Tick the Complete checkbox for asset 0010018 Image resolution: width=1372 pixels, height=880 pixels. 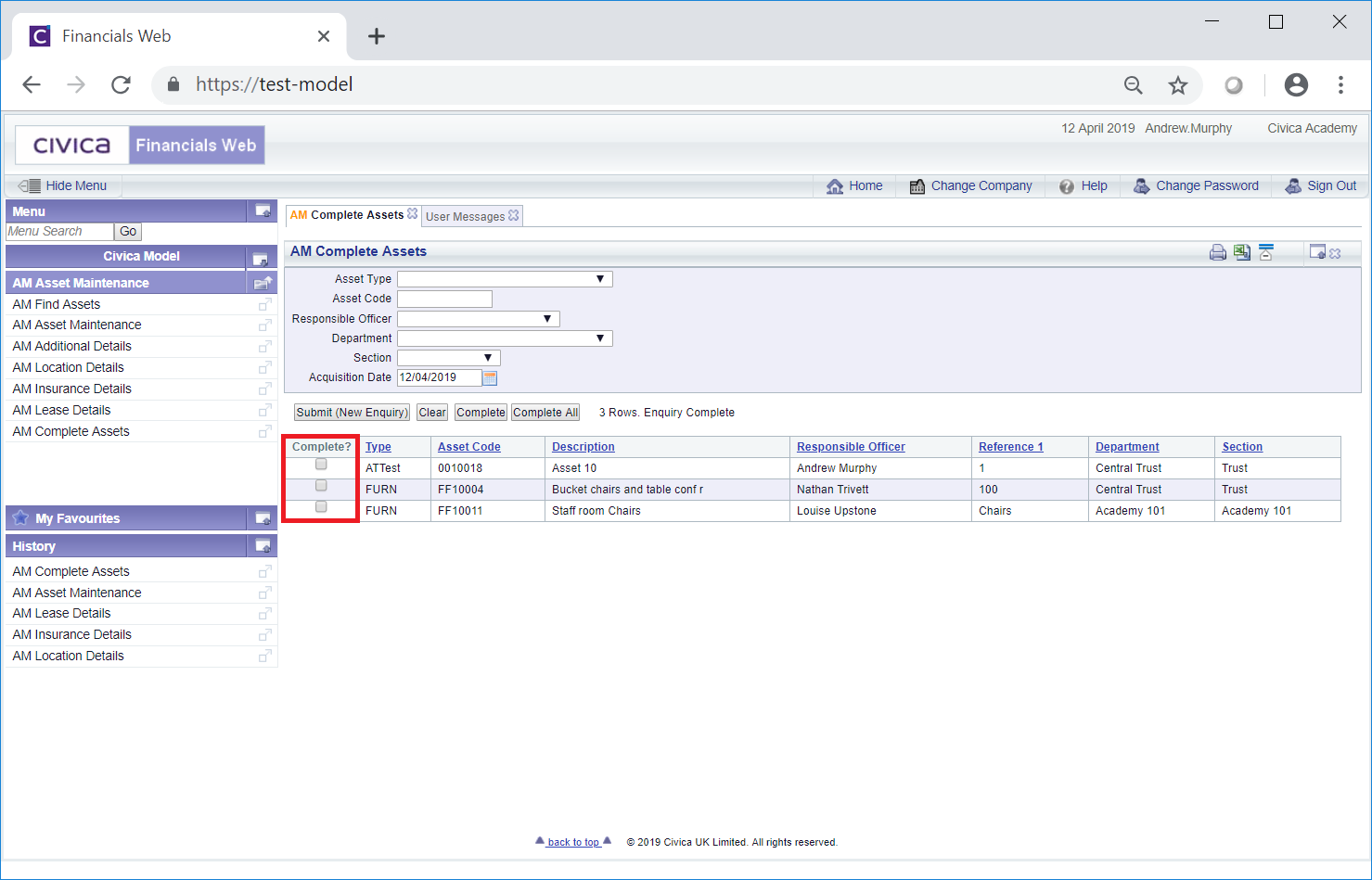click(321, 464)
